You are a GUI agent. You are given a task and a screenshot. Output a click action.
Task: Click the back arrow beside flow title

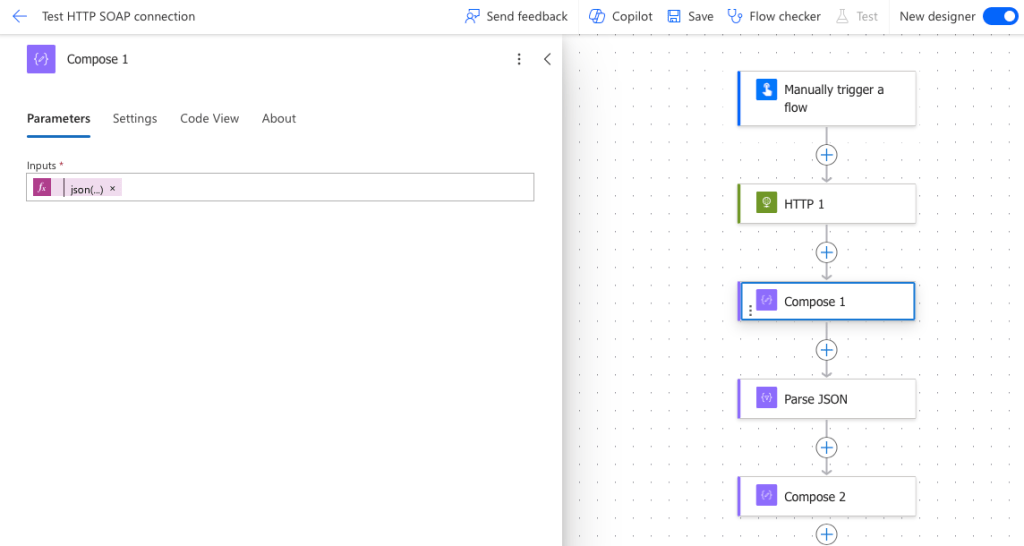coord(19,16)
